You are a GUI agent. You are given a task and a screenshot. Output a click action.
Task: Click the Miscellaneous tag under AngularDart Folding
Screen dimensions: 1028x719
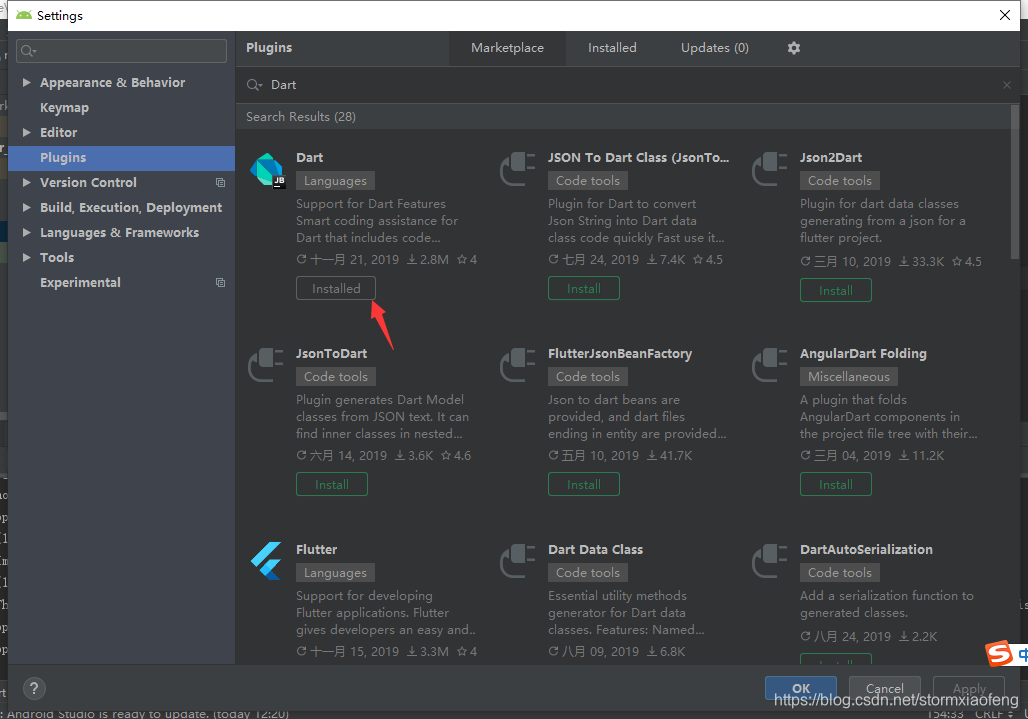[848, 377]
